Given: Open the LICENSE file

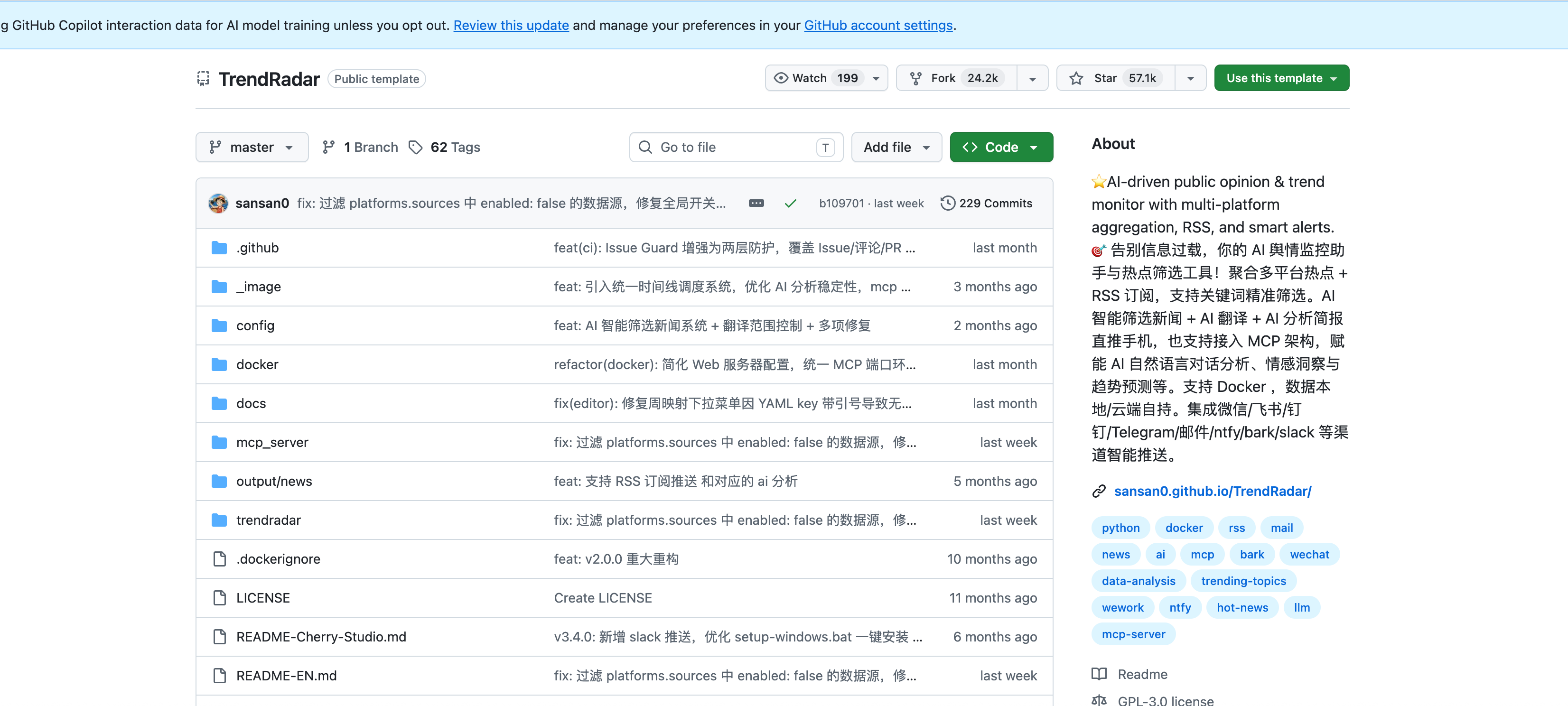Looking at the screenshot, I should click(263, 598).
